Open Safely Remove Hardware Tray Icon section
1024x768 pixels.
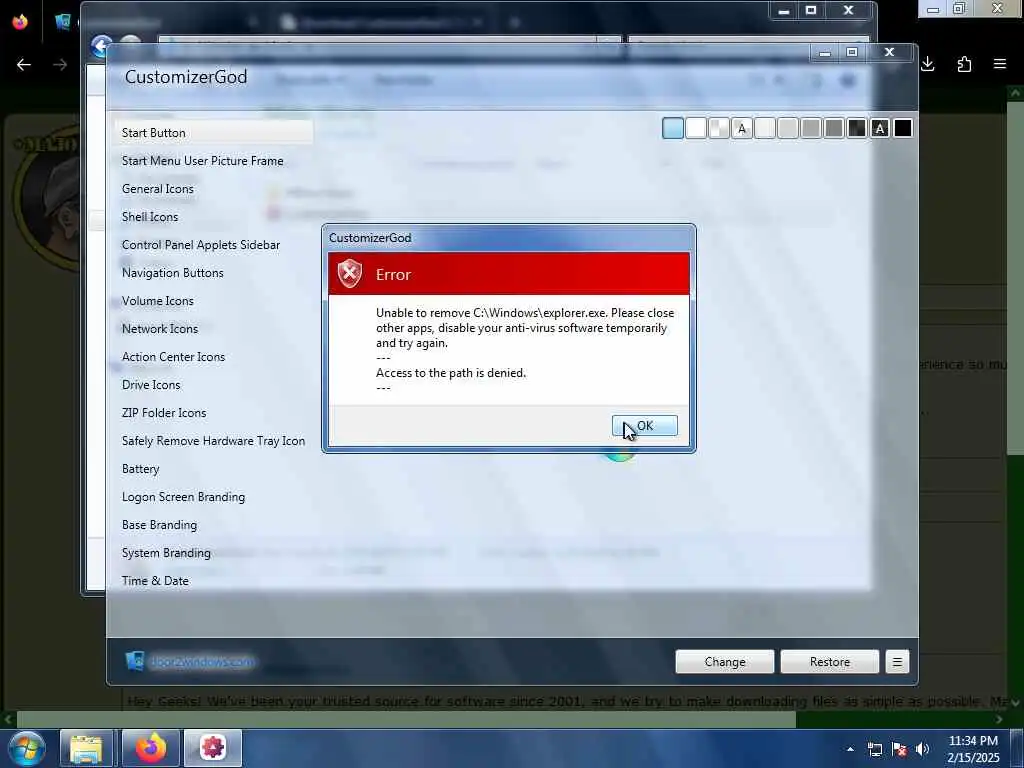213,441
